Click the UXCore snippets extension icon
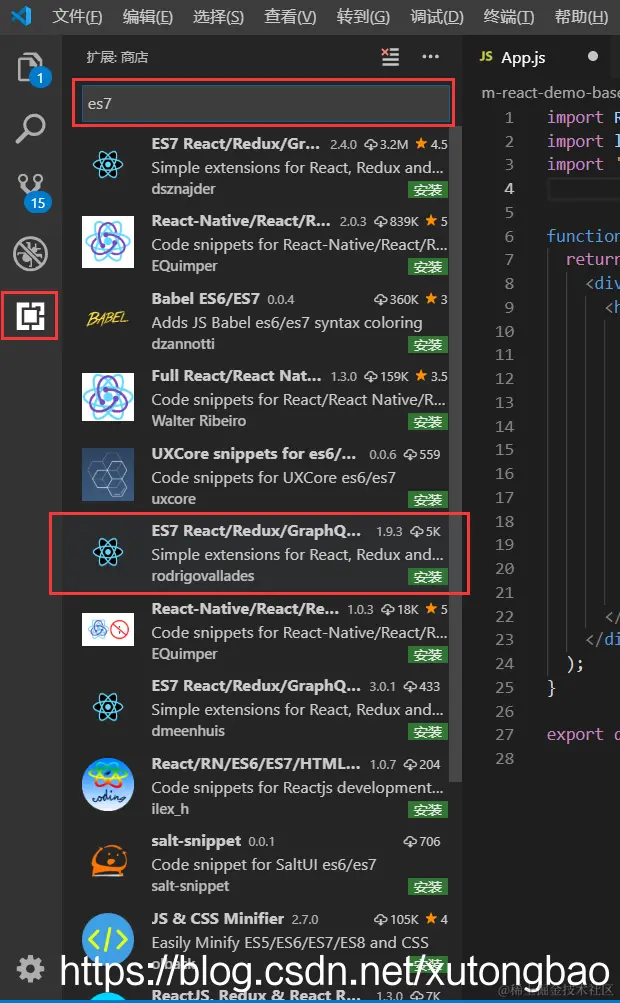This screenshot has width=620, height=1003. 107,475
